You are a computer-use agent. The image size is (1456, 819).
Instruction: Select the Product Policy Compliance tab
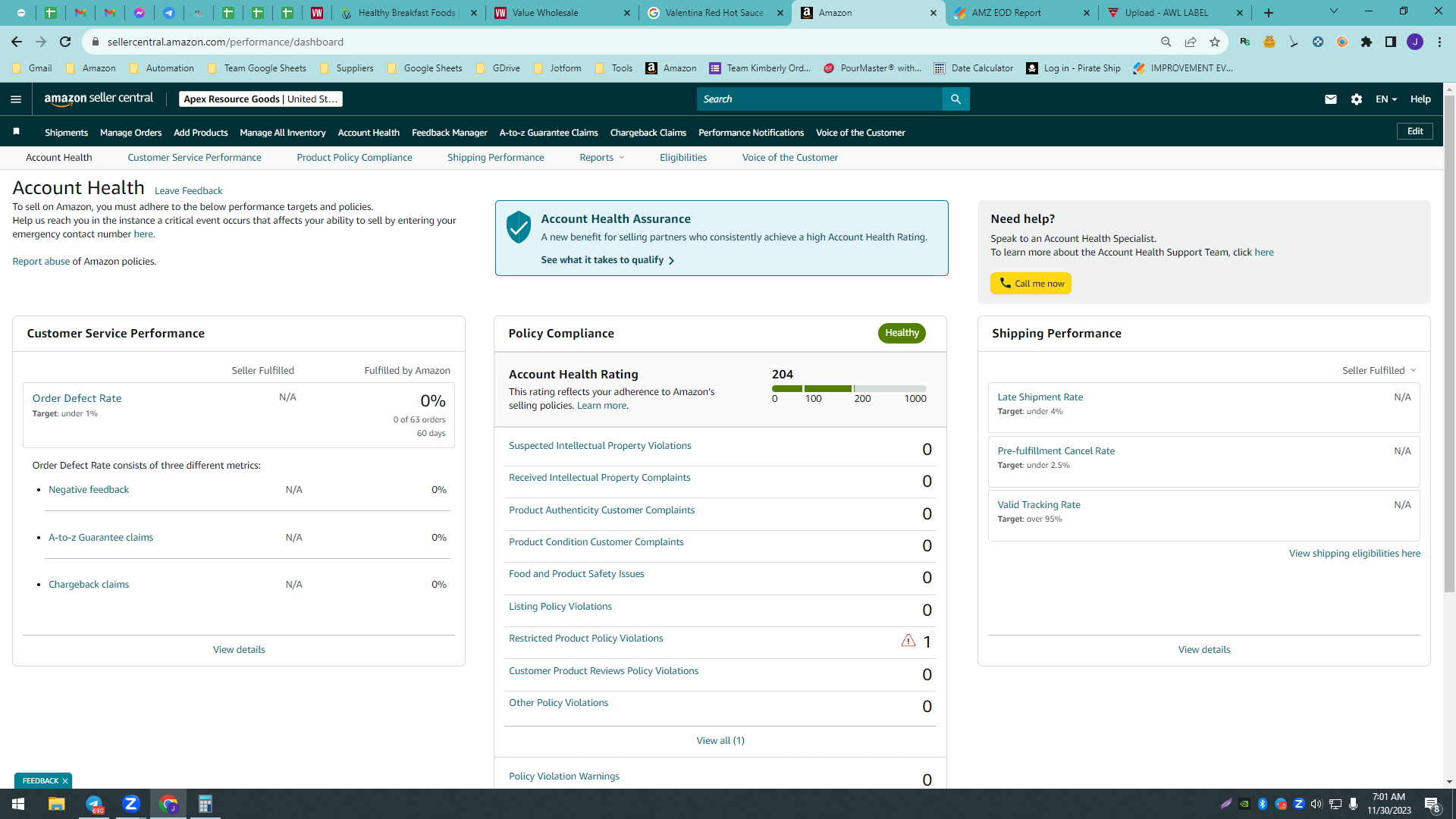coord(354,158)
